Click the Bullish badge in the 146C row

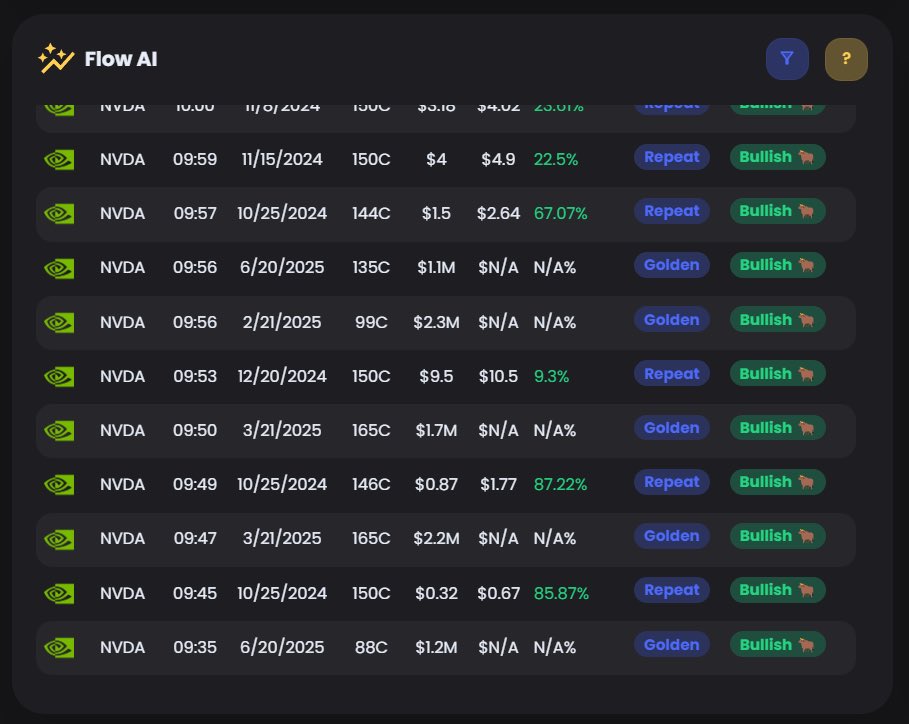[777, 482]
